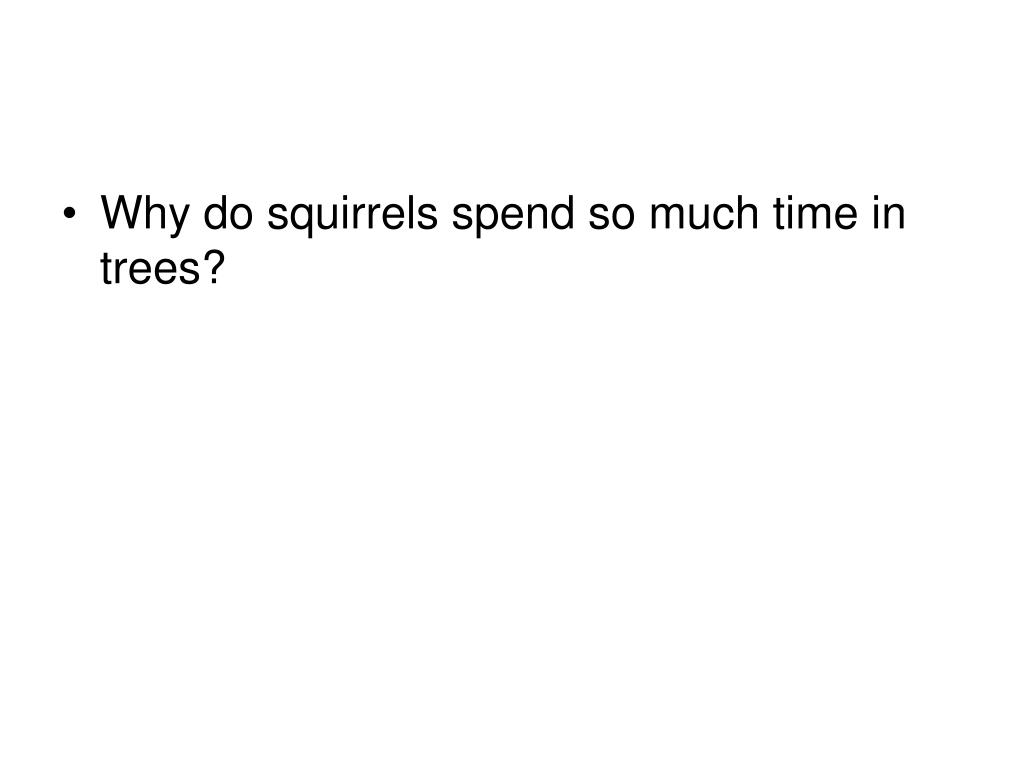Viewport: 1024px width, 768px height.
Task: Click the bullet point marker
Action: [x=70, y=214]
